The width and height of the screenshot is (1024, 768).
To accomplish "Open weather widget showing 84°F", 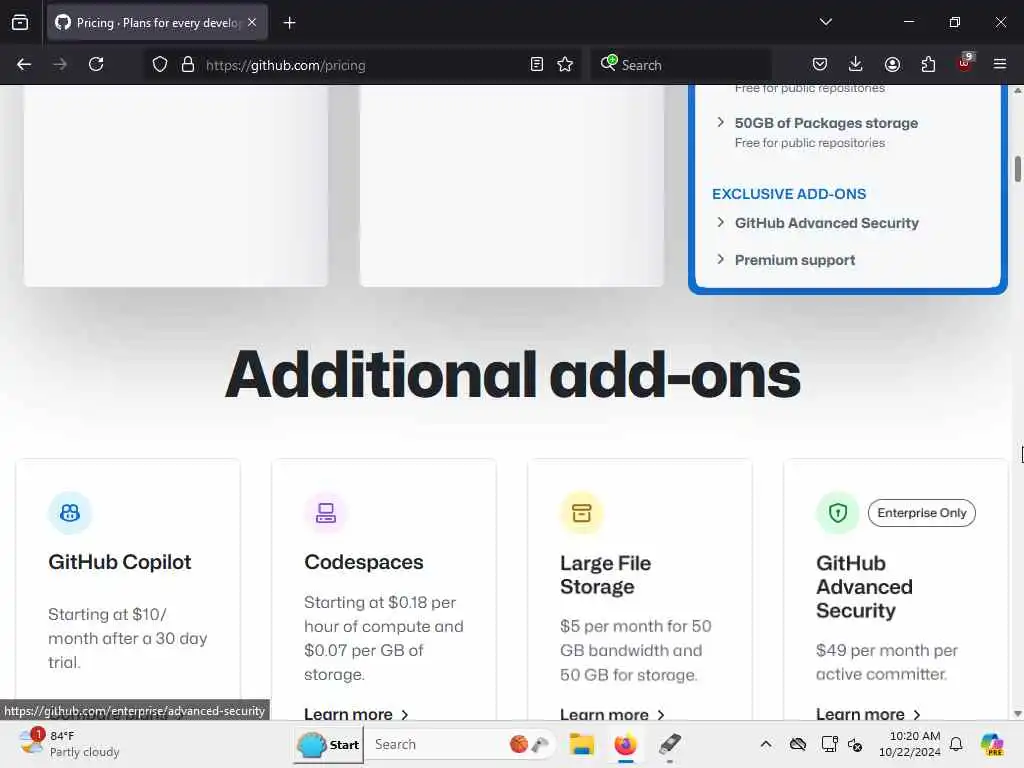I will coord(69,744).
